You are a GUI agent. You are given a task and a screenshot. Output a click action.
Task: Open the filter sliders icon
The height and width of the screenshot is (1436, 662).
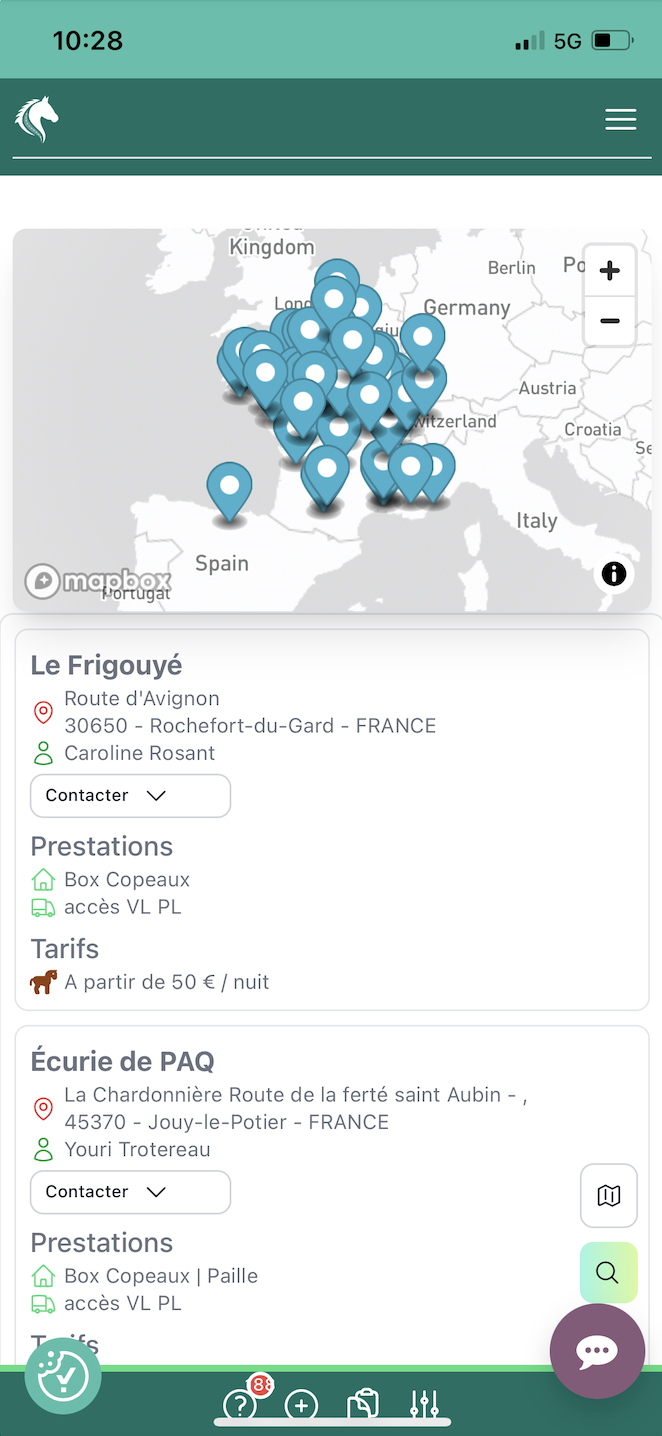(x=424, y=1405)
